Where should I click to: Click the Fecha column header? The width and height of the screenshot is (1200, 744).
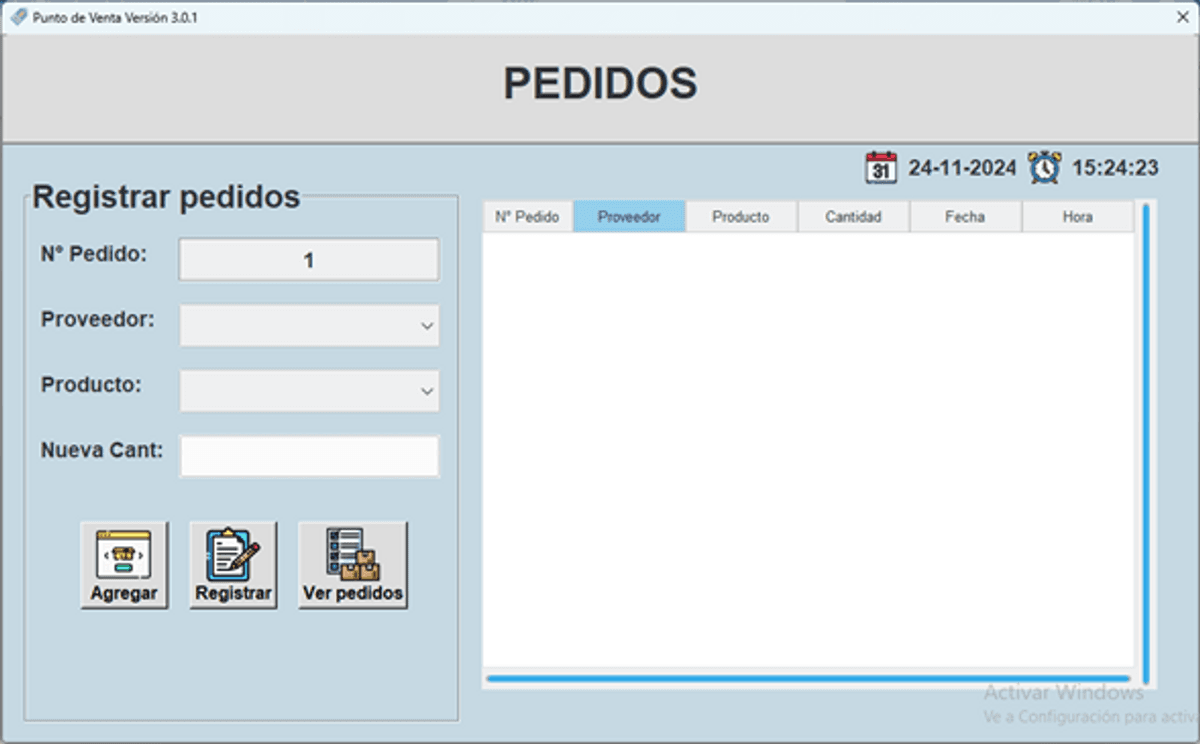pos(965,217)
